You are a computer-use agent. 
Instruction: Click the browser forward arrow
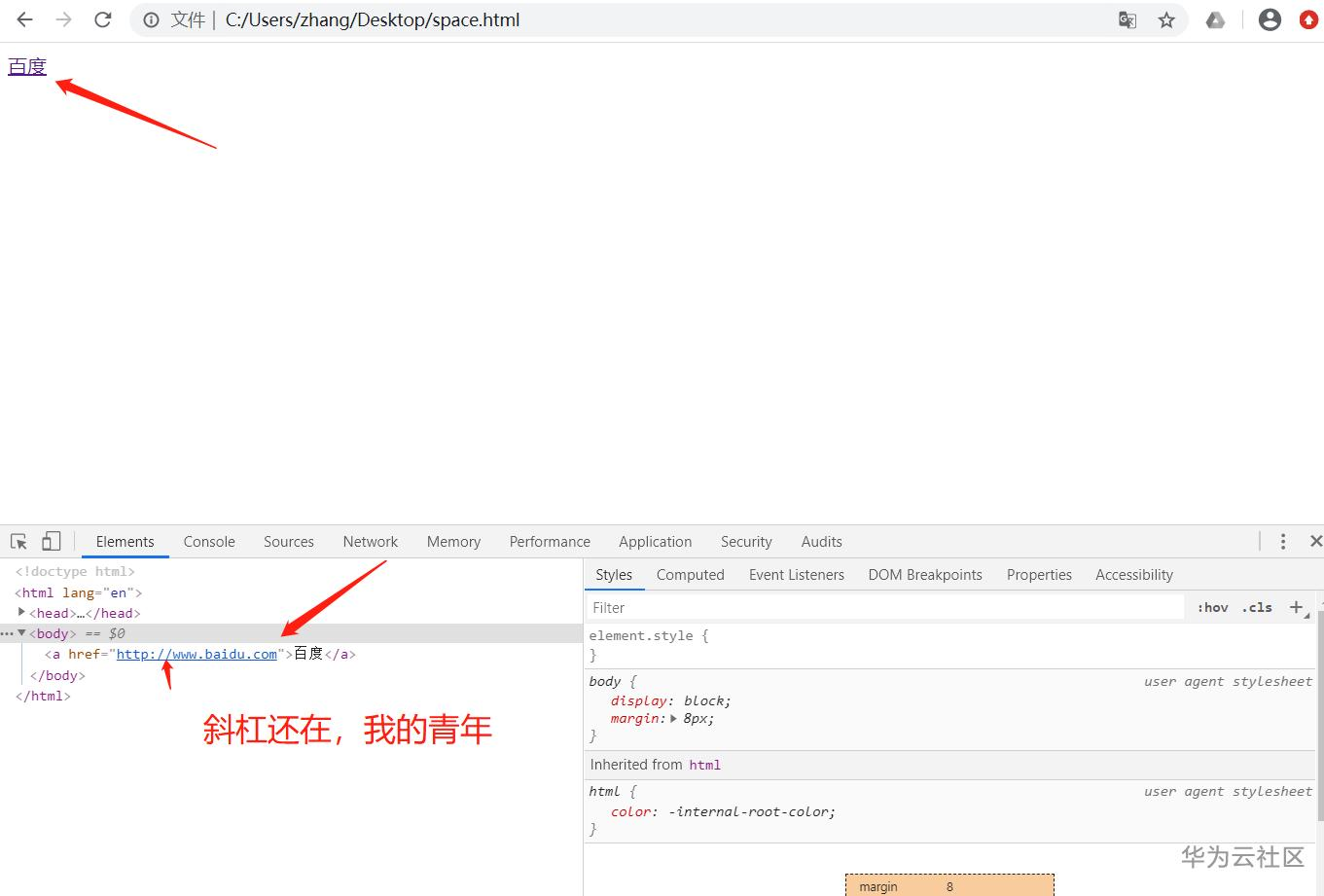pyautogui.click(x=64, y=19)
